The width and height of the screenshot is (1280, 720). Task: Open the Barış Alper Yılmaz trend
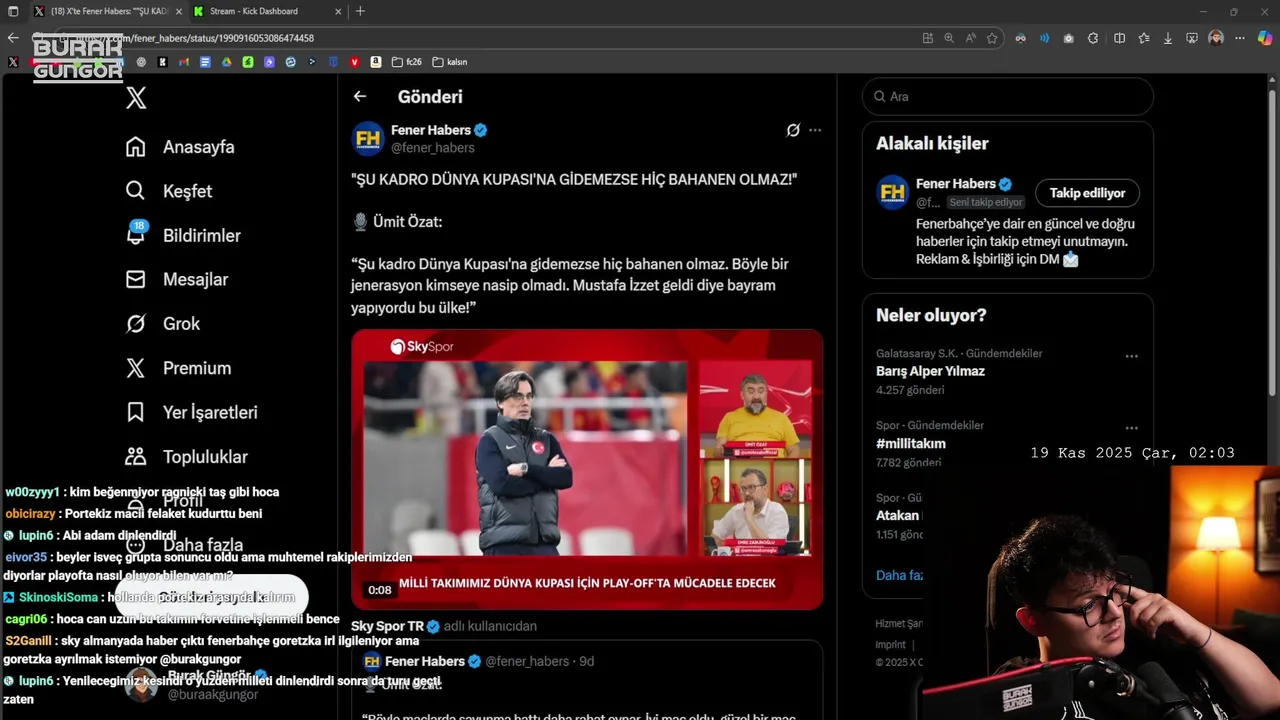point(930,371)
